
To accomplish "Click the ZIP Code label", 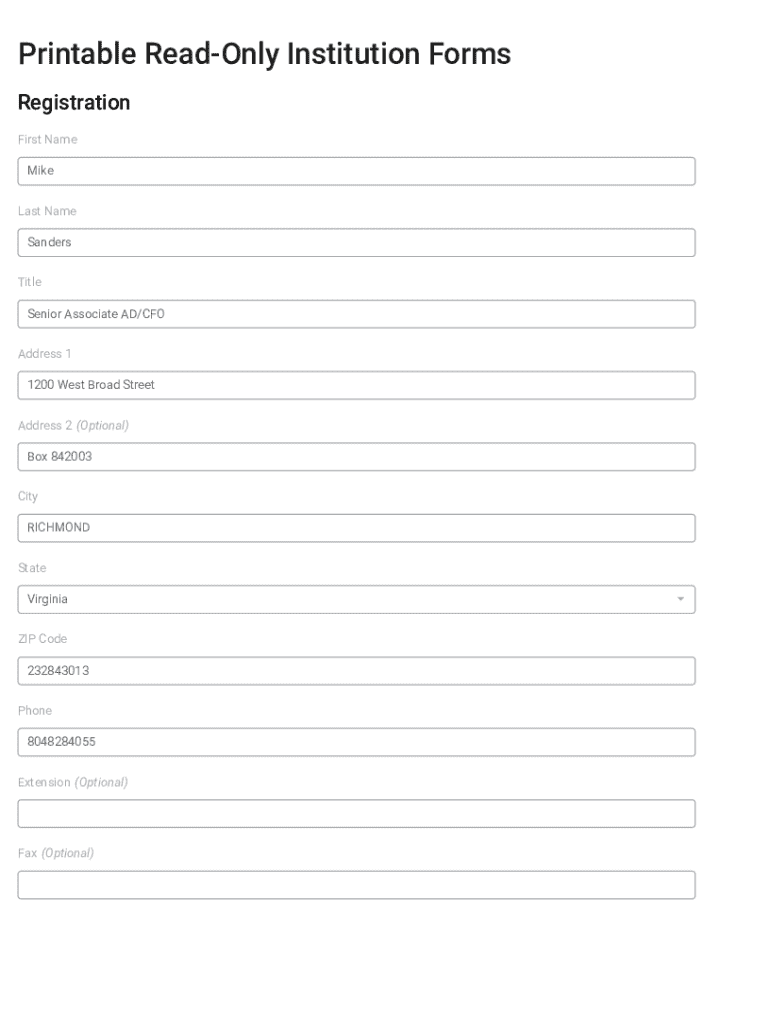I will pos(42,639).
